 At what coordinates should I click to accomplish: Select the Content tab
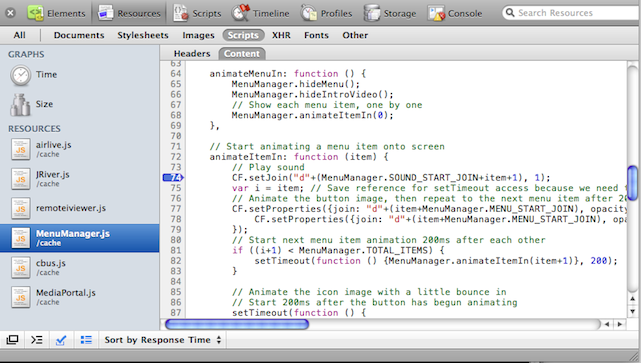click(x=242, y=54)
